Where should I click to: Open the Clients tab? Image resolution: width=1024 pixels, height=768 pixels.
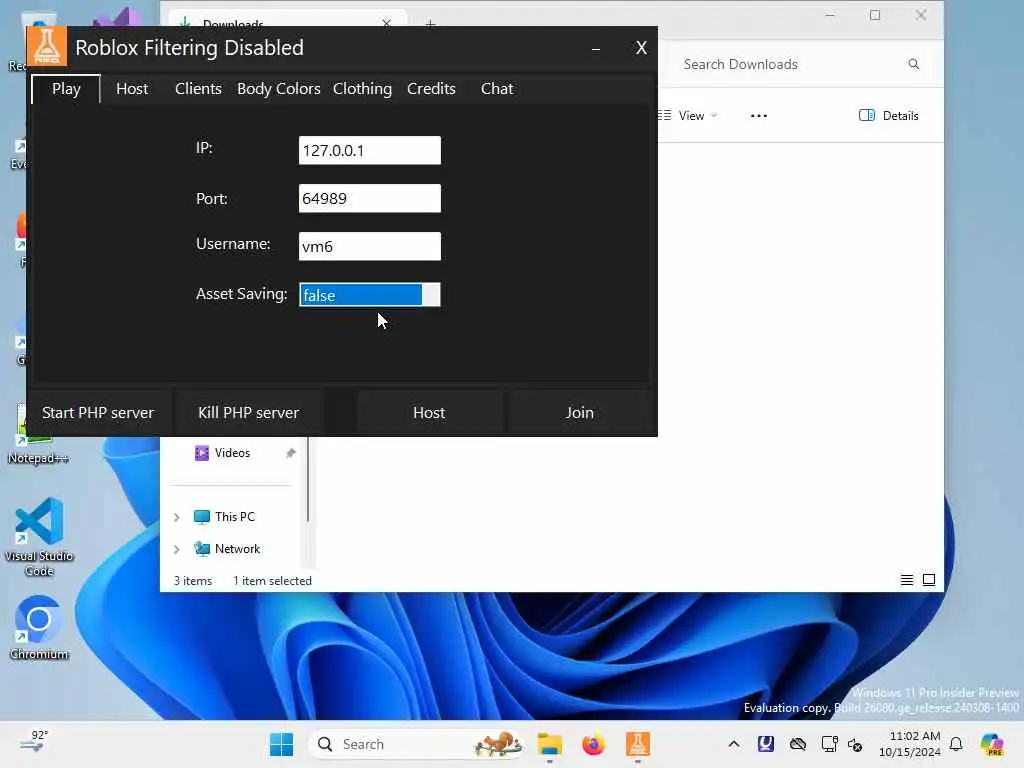[198, 89]
